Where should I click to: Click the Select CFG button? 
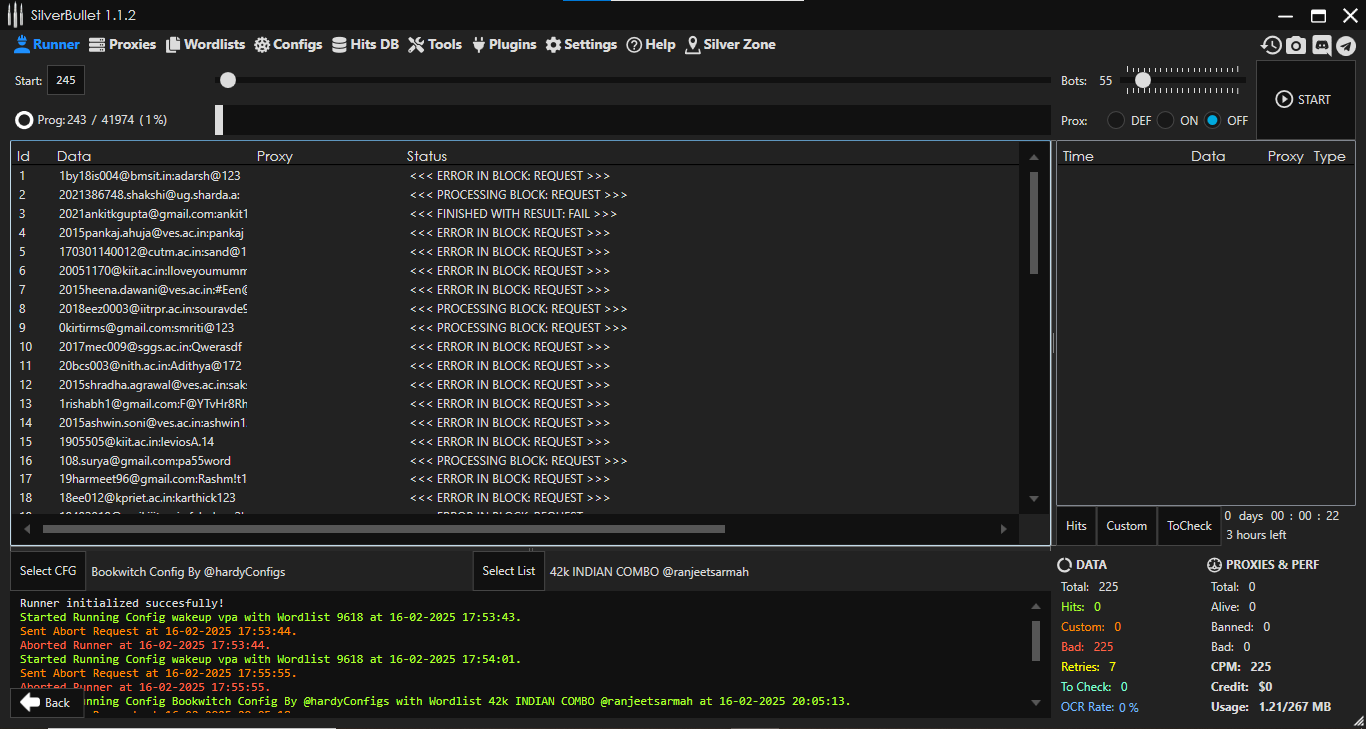pos(48,571)
